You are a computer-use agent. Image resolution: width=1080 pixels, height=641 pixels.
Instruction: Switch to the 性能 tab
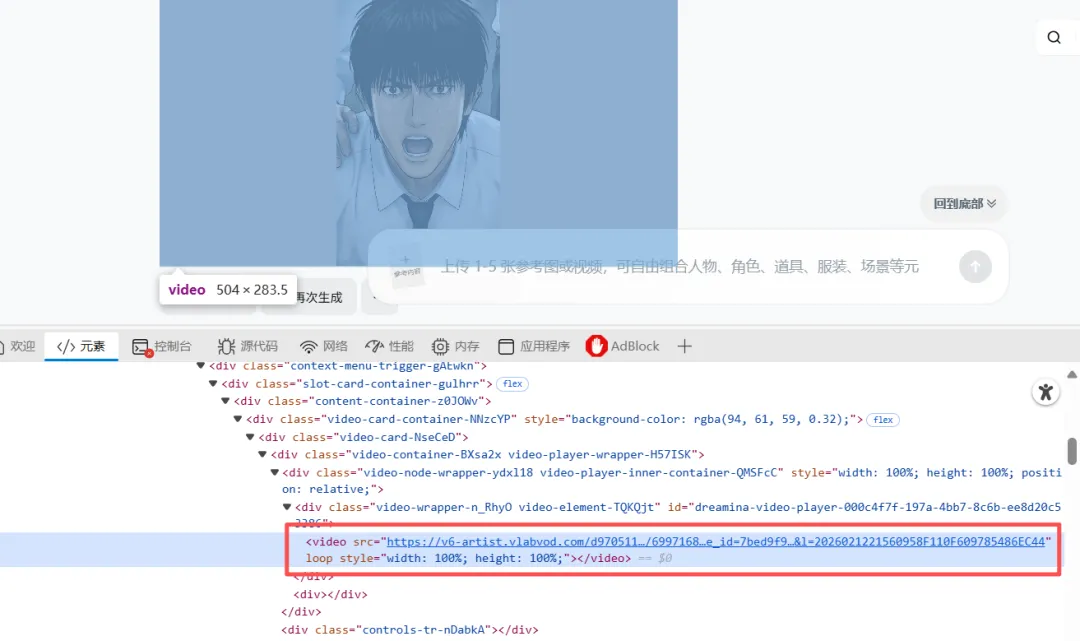pos(390,346)
